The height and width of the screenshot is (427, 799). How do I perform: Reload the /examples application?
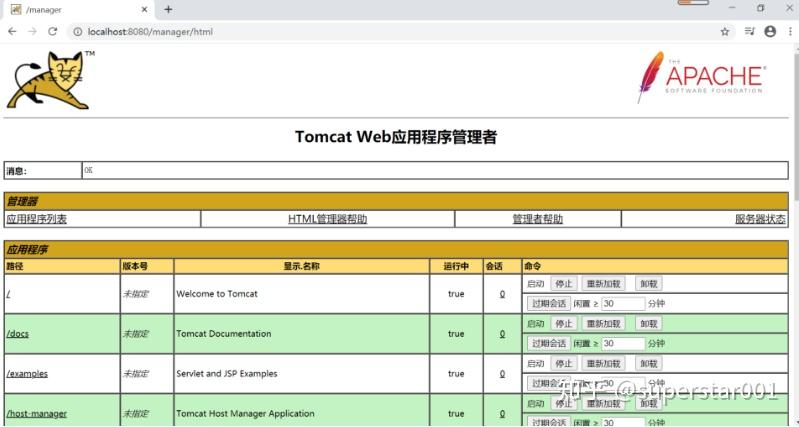click(x=603, y=363)
